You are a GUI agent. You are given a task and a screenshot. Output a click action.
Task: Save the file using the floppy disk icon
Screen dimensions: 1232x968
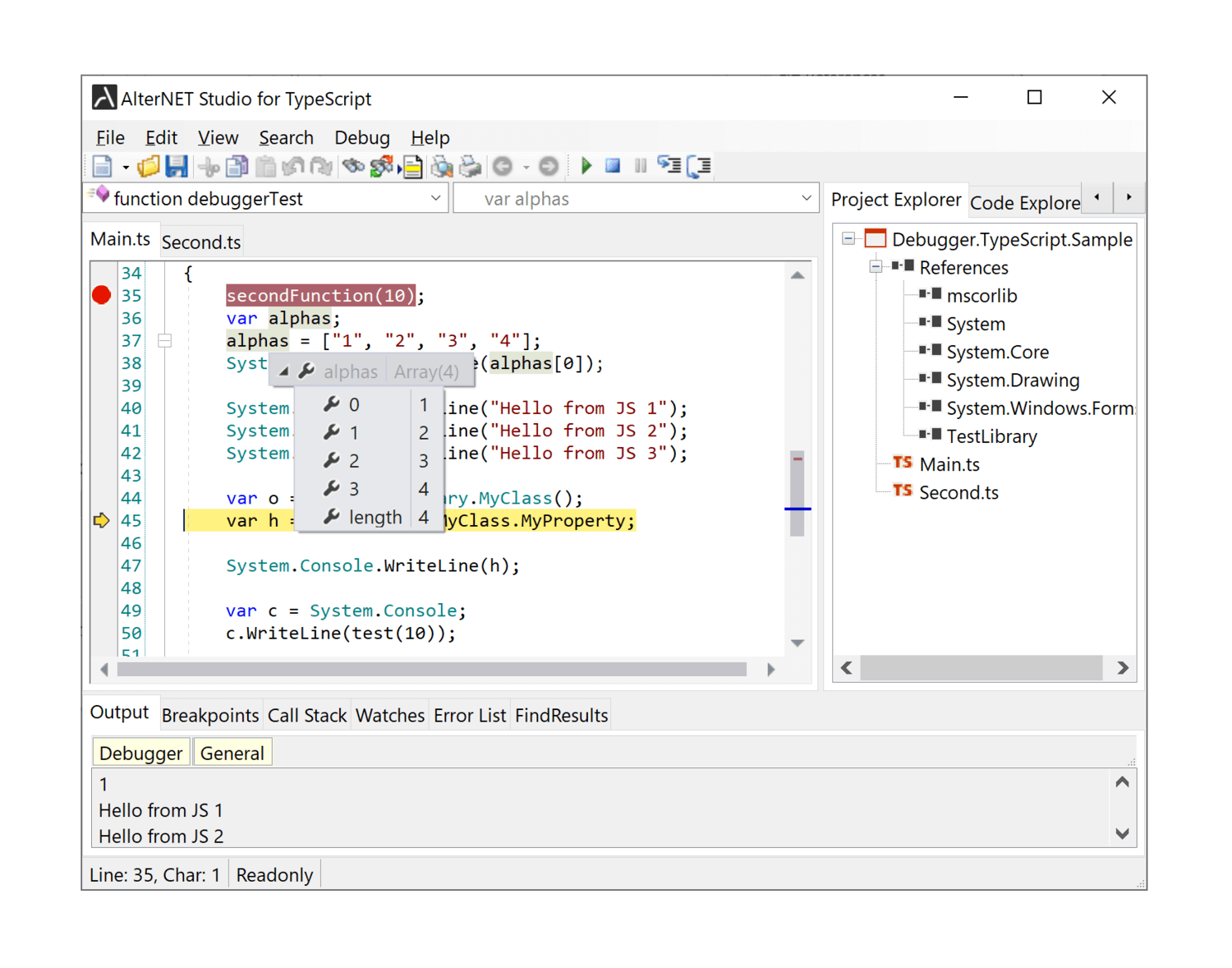176,166
